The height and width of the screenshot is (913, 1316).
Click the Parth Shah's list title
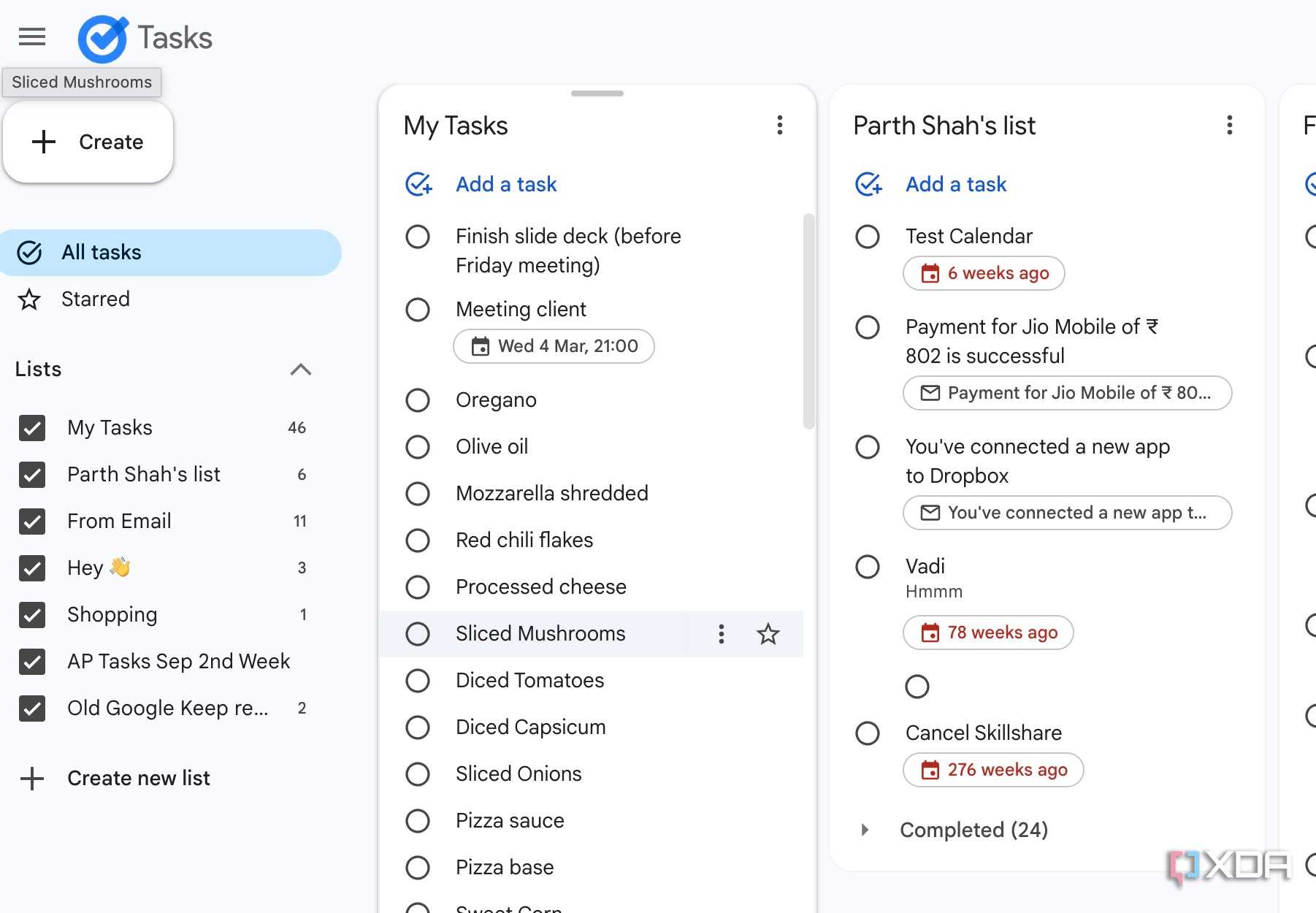pos(944,126)
